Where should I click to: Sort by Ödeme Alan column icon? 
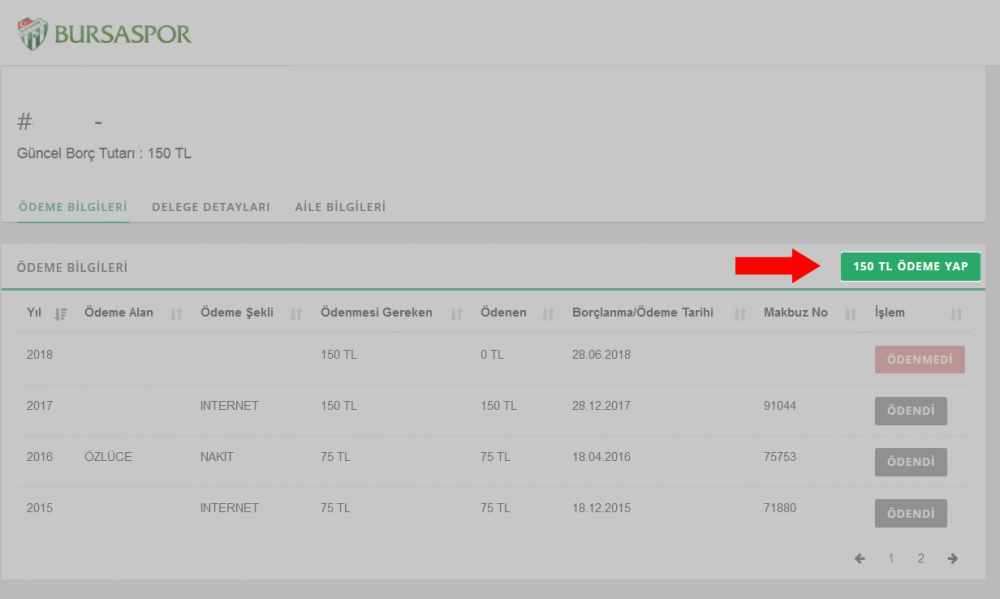(177, 314)
